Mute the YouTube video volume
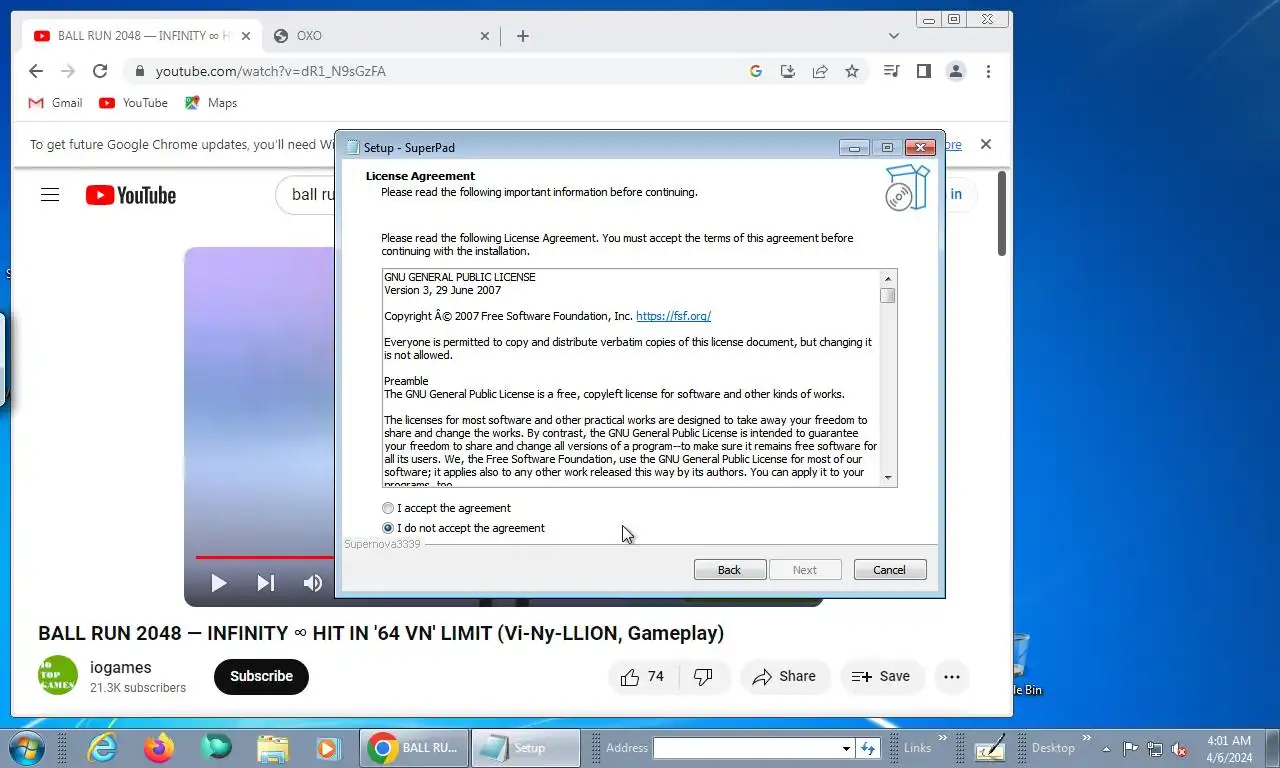The height and width of the screenshot is (768, 1280). pyautogui.click(x=313, y=583)
